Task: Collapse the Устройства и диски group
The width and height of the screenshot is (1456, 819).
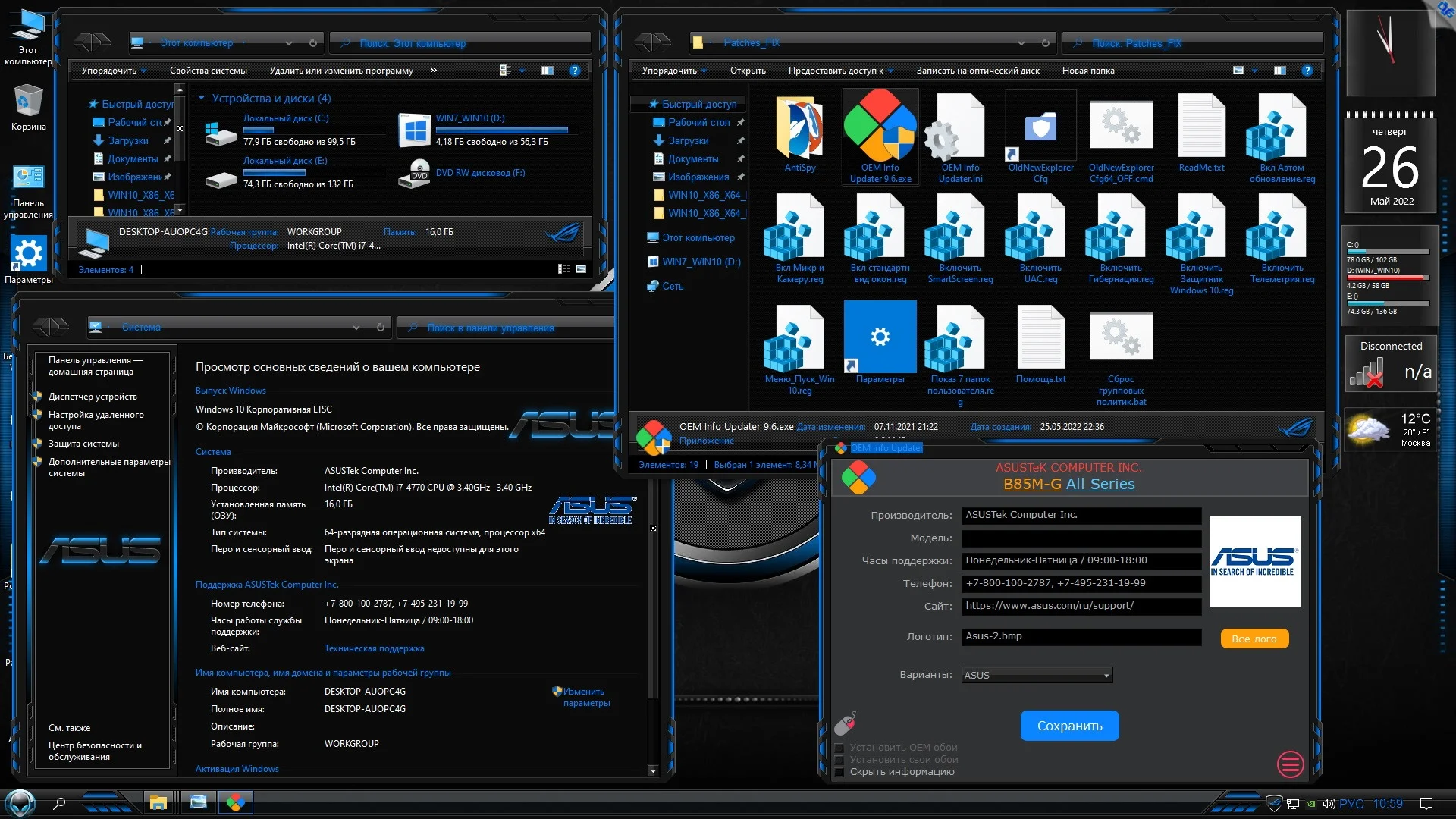Action: click(x=201, y=99)
